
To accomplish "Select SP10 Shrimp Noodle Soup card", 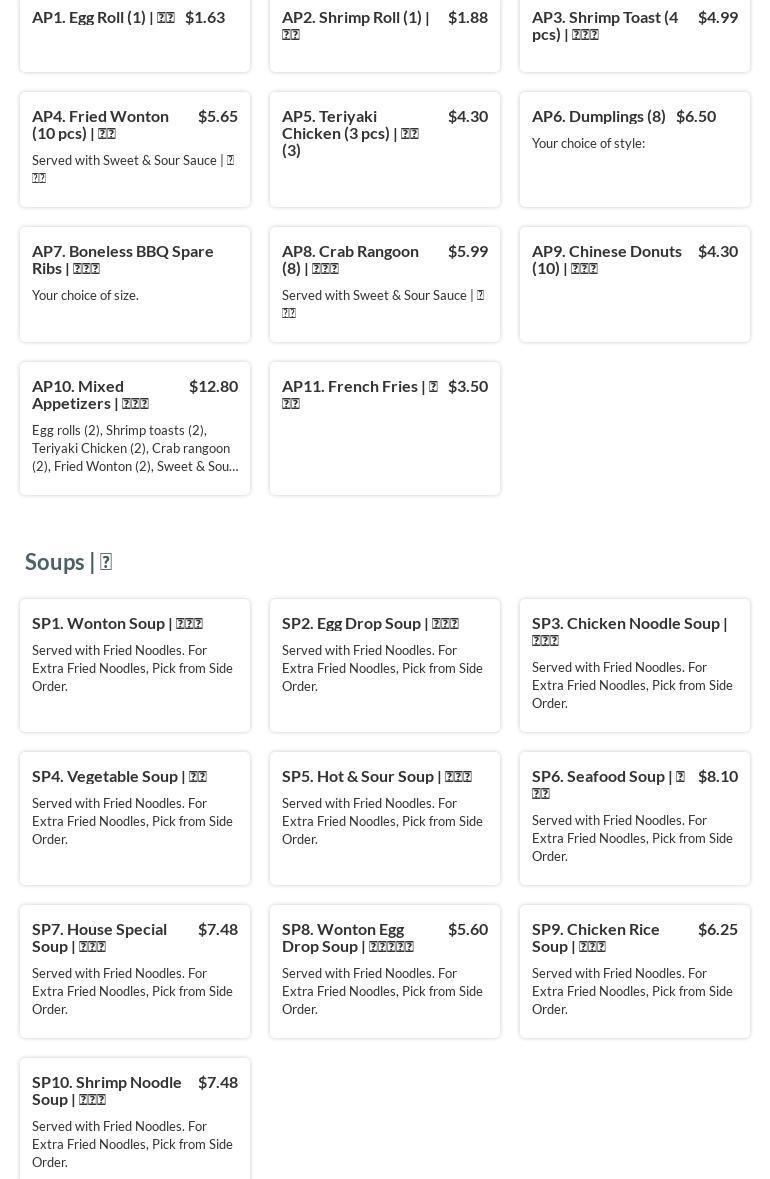I will point(134,1120).
